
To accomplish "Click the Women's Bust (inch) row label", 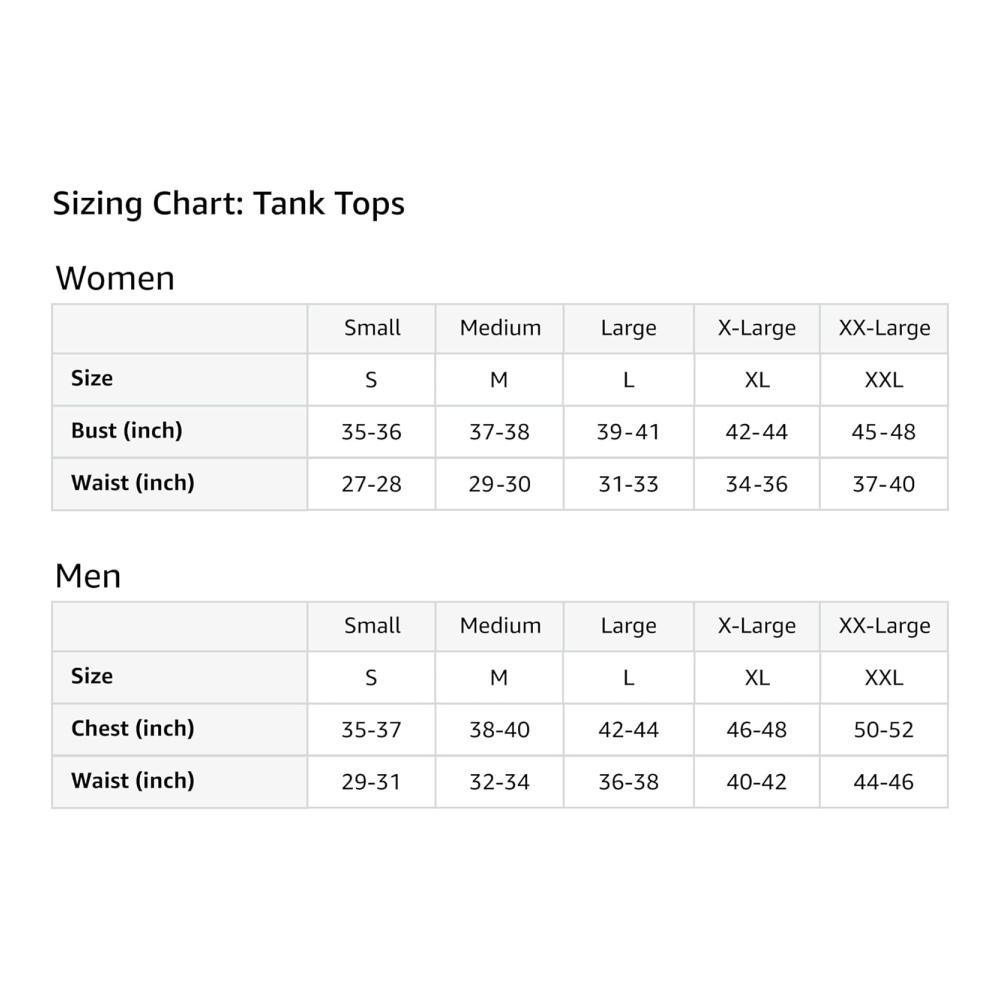I will (126, 431).
